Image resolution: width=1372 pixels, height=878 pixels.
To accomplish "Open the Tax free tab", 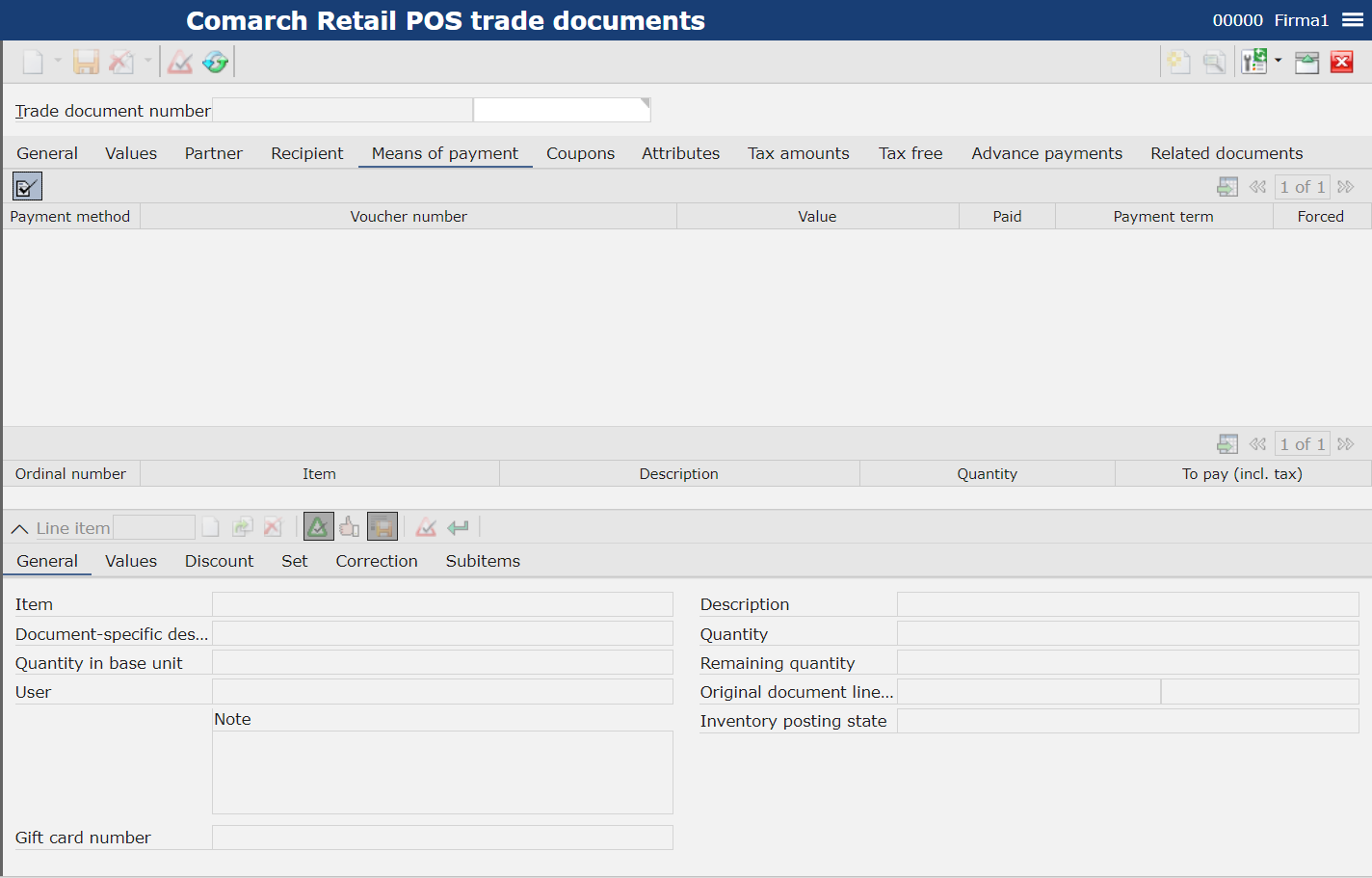I will click(910, 153).
